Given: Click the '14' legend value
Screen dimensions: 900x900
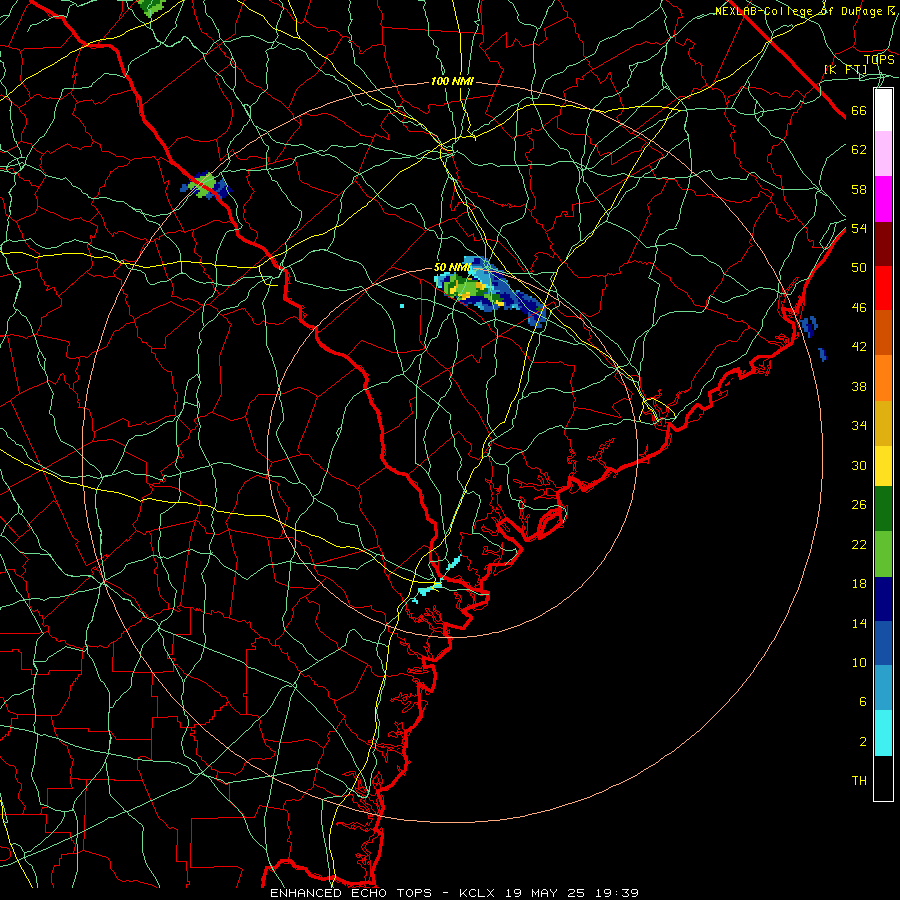Looking at the screenshot, I should click(859, 623).
